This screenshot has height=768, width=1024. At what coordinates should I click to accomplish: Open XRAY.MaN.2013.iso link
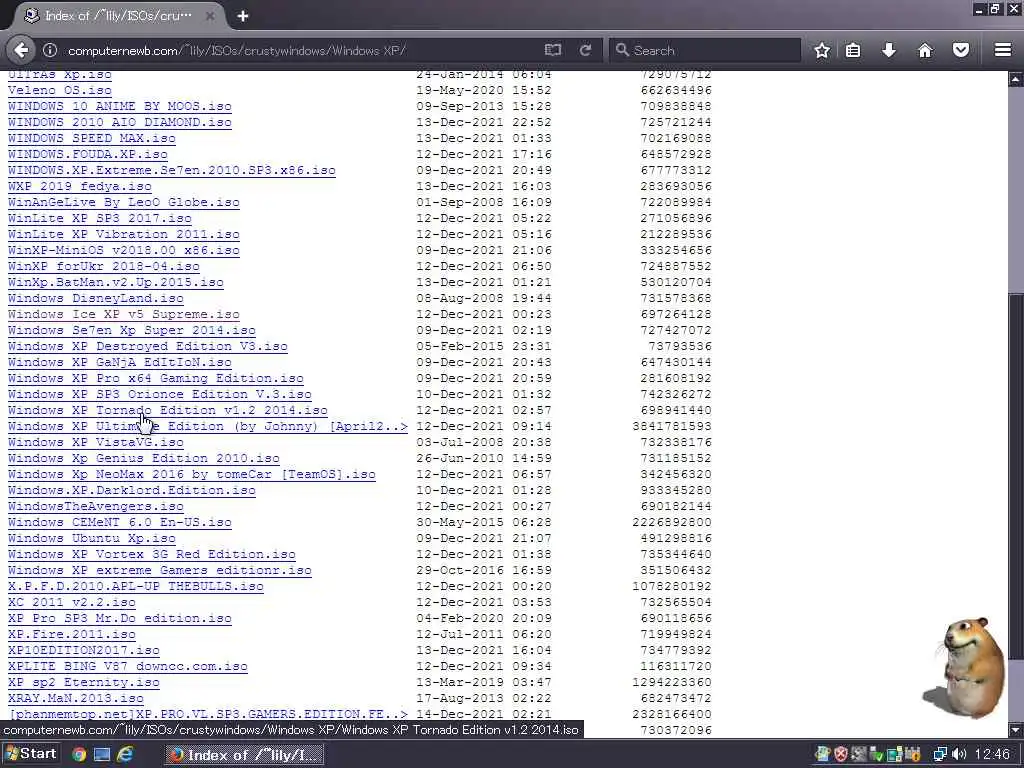pyautogui.click(x=76, y=698)
